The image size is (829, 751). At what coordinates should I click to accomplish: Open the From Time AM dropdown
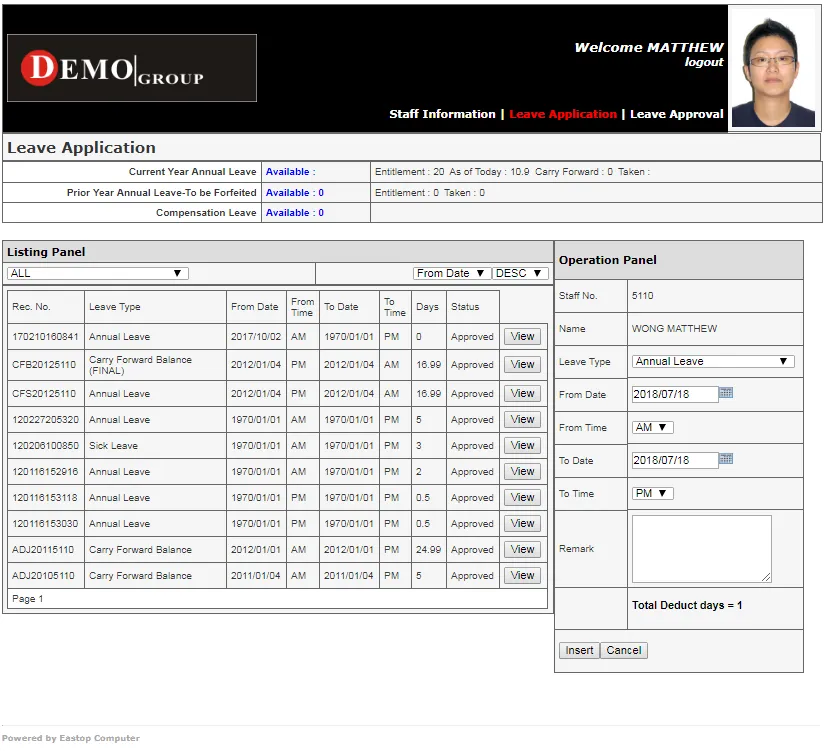(x=653, y=427)
